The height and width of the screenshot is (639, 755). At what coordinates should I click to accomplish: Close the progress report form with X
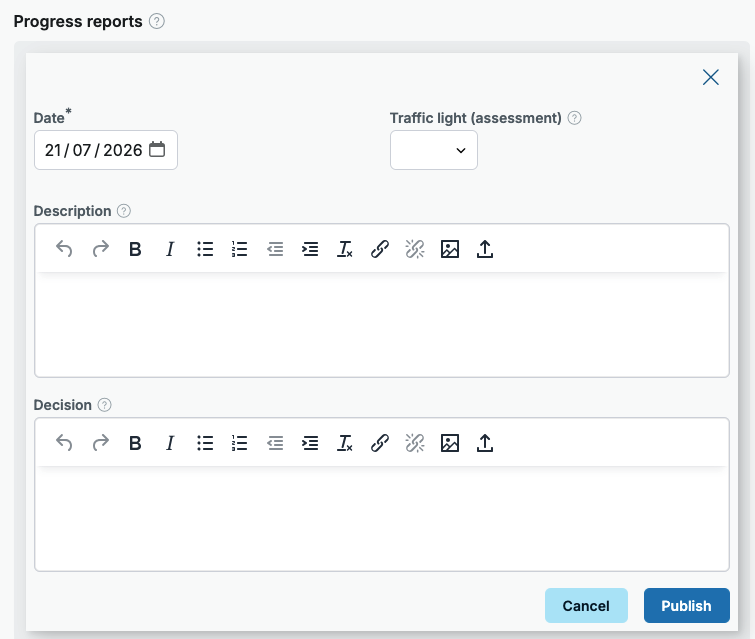(711, 77)
